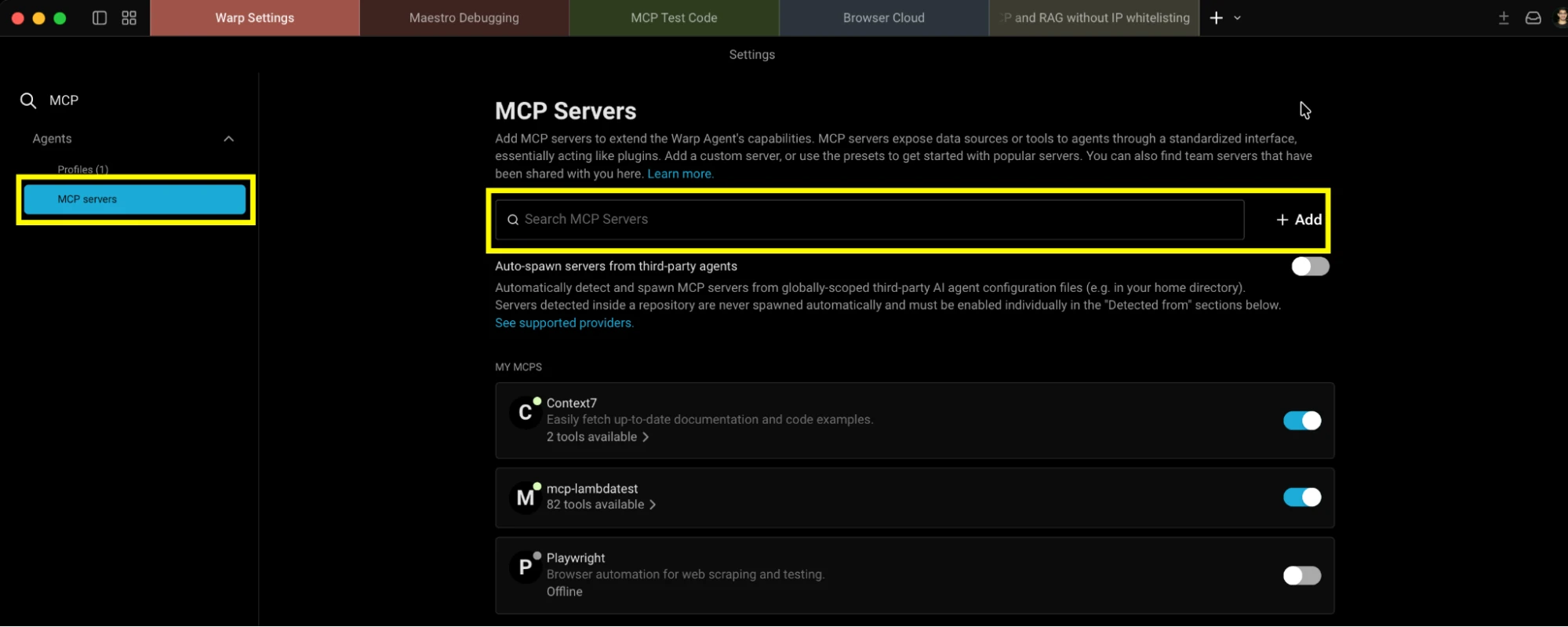This screenshot has height=627, width=1568.
Task: Click the Context7 server avatar icon
Action: click(x=526, y=413)
